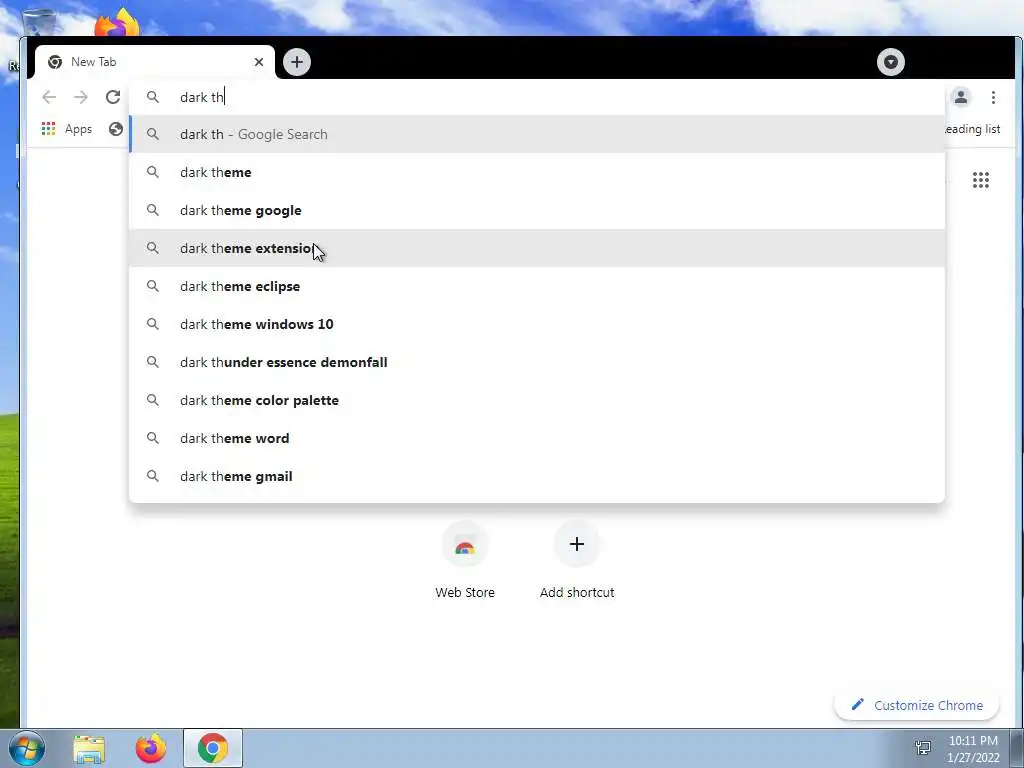Click the forward navigation arrow

point(80,97)
